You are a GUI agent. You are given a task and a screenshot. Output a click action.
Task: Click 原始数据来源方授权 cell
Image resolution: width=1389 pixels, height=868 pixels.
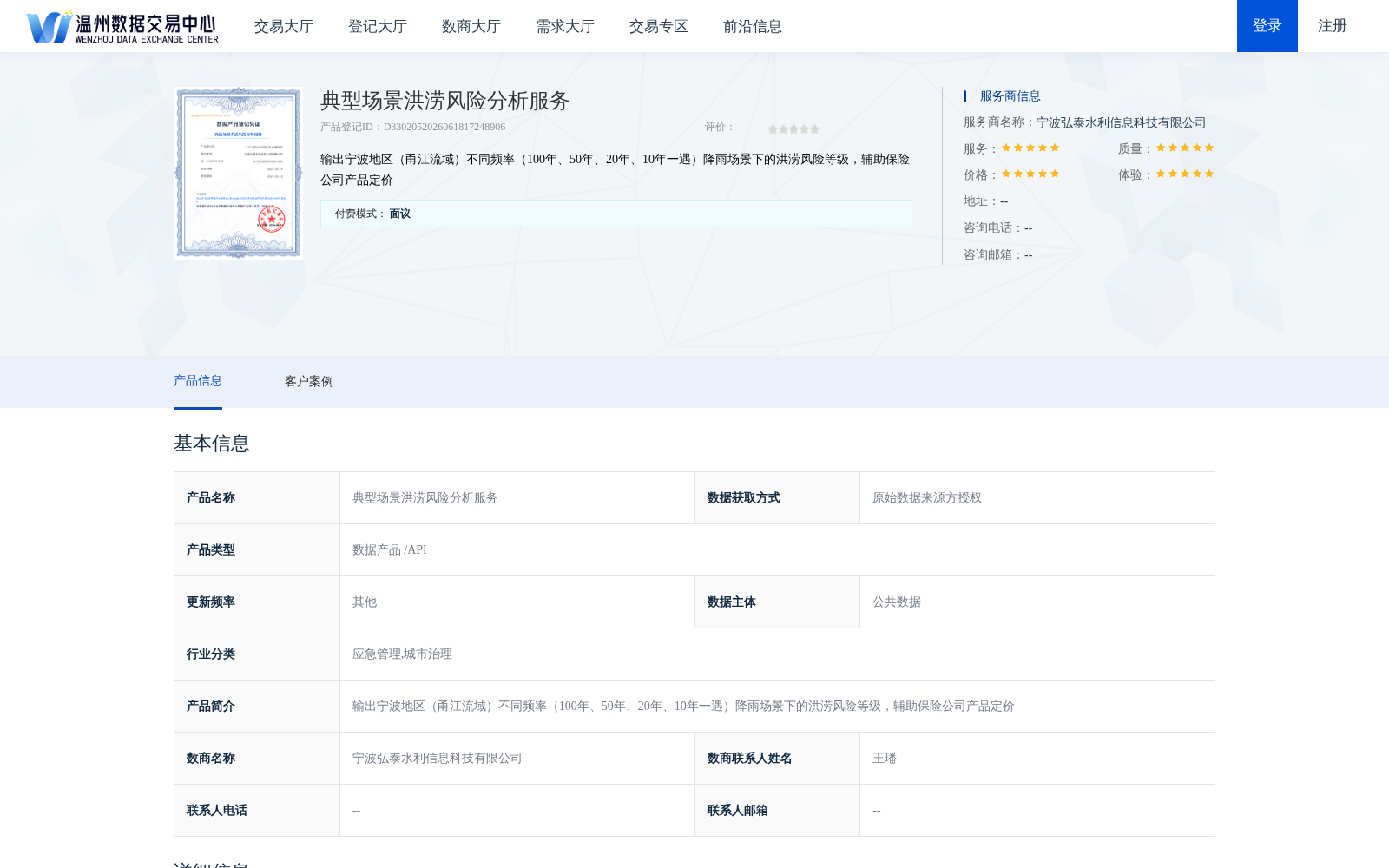[x=1037, y=498]
